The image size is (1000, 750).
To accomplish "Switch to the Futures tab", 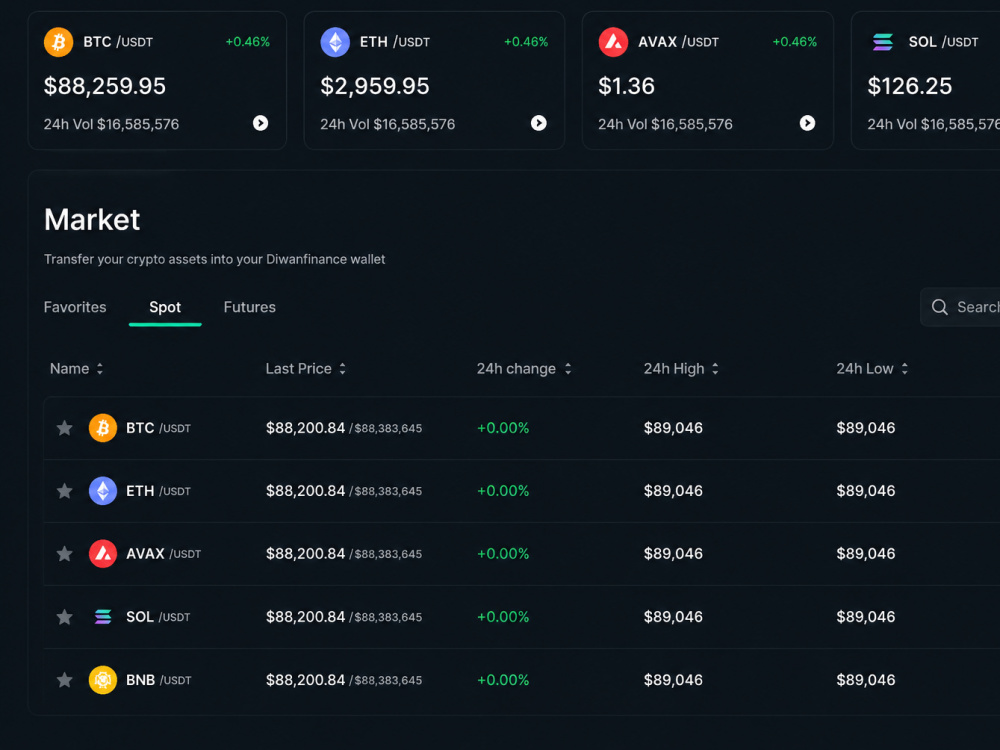I will click(x=249, y=307).
